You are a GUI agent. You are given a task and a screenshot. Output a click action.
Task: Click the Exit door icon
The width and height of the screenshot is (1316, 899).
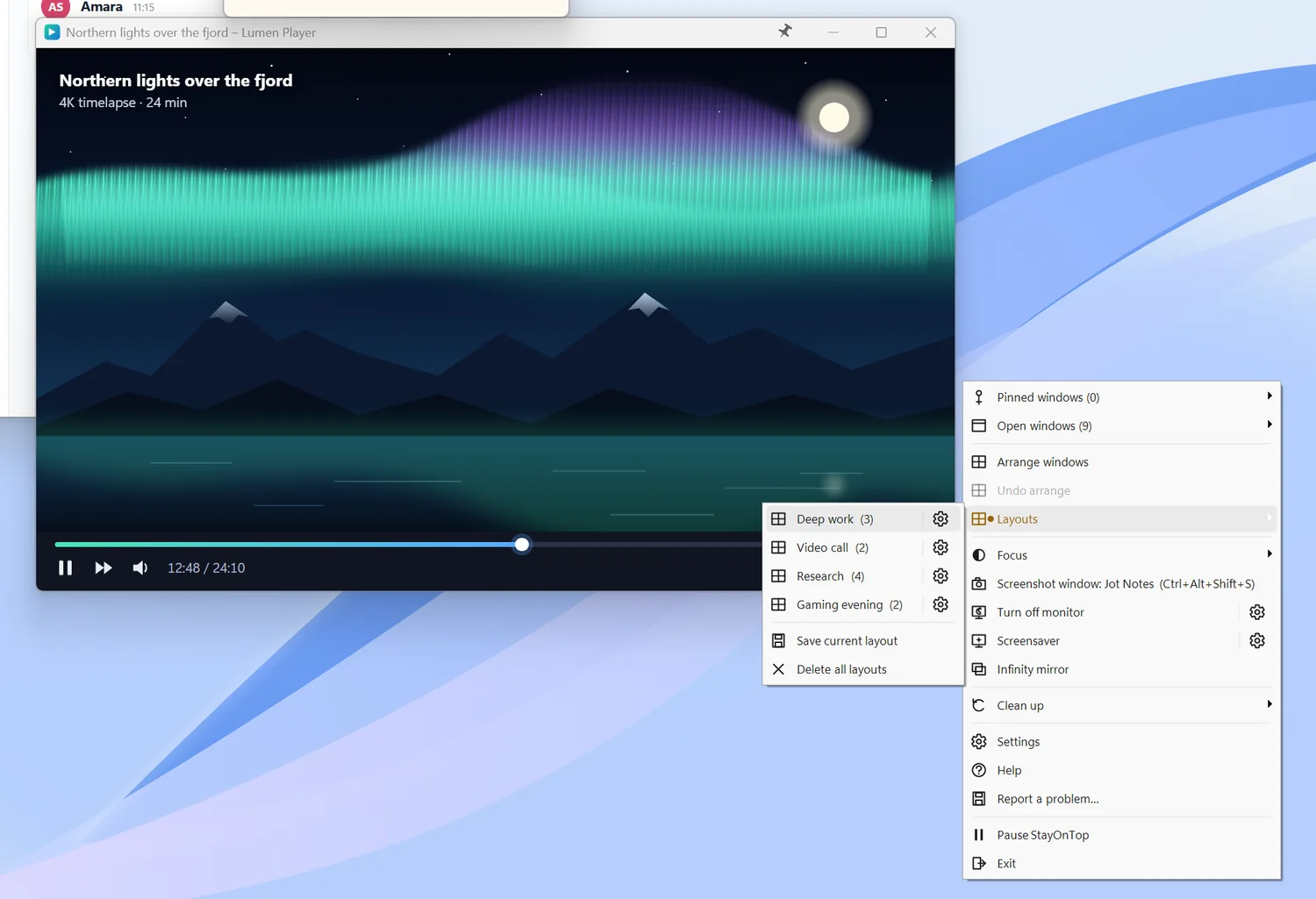tap(979, 863)
